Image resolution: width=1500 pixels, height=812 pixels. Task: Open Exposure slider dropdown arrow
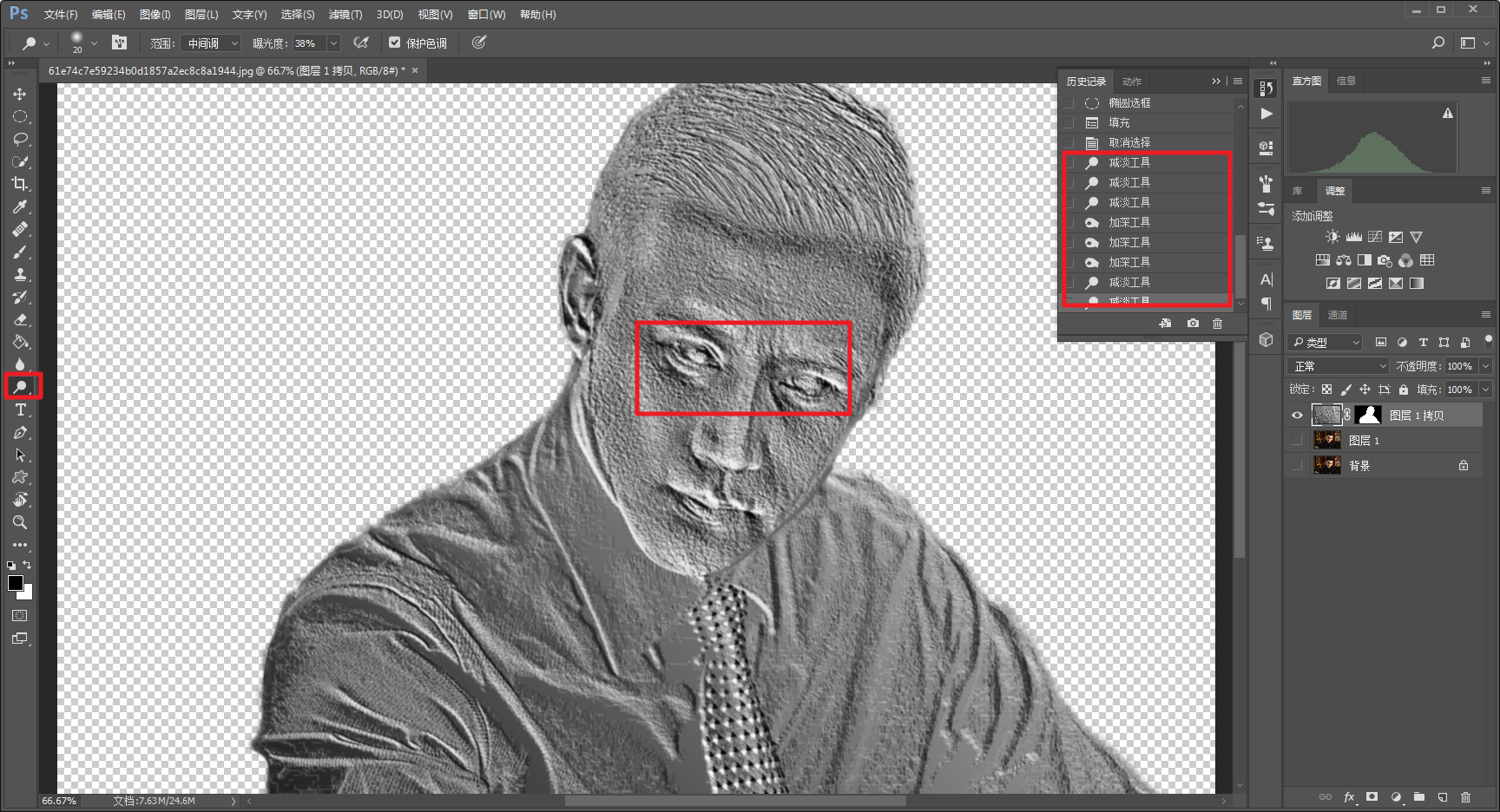point(333,43)
